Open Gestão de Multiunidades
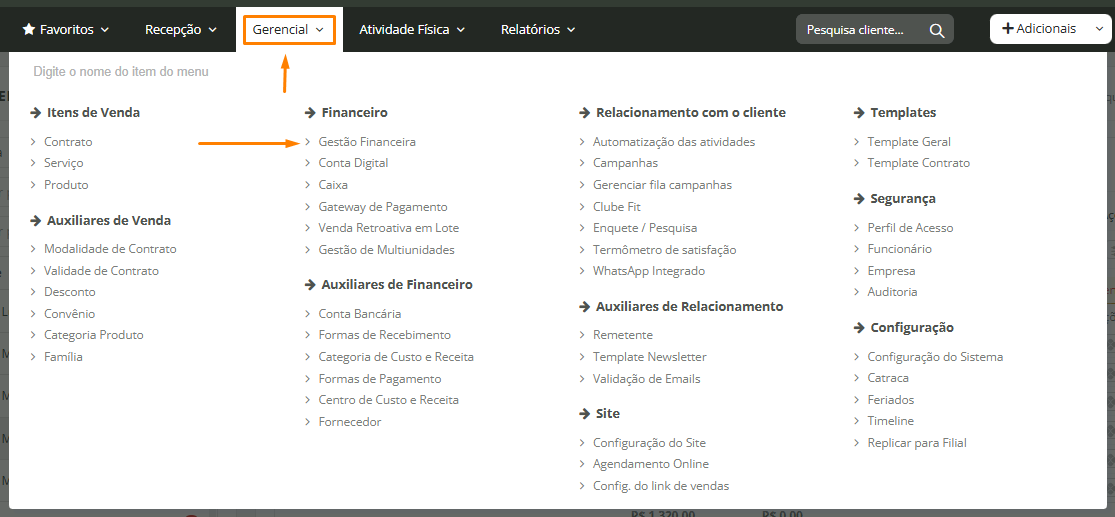This screenshot has height=517, width=1115. [x=387, y=250]
